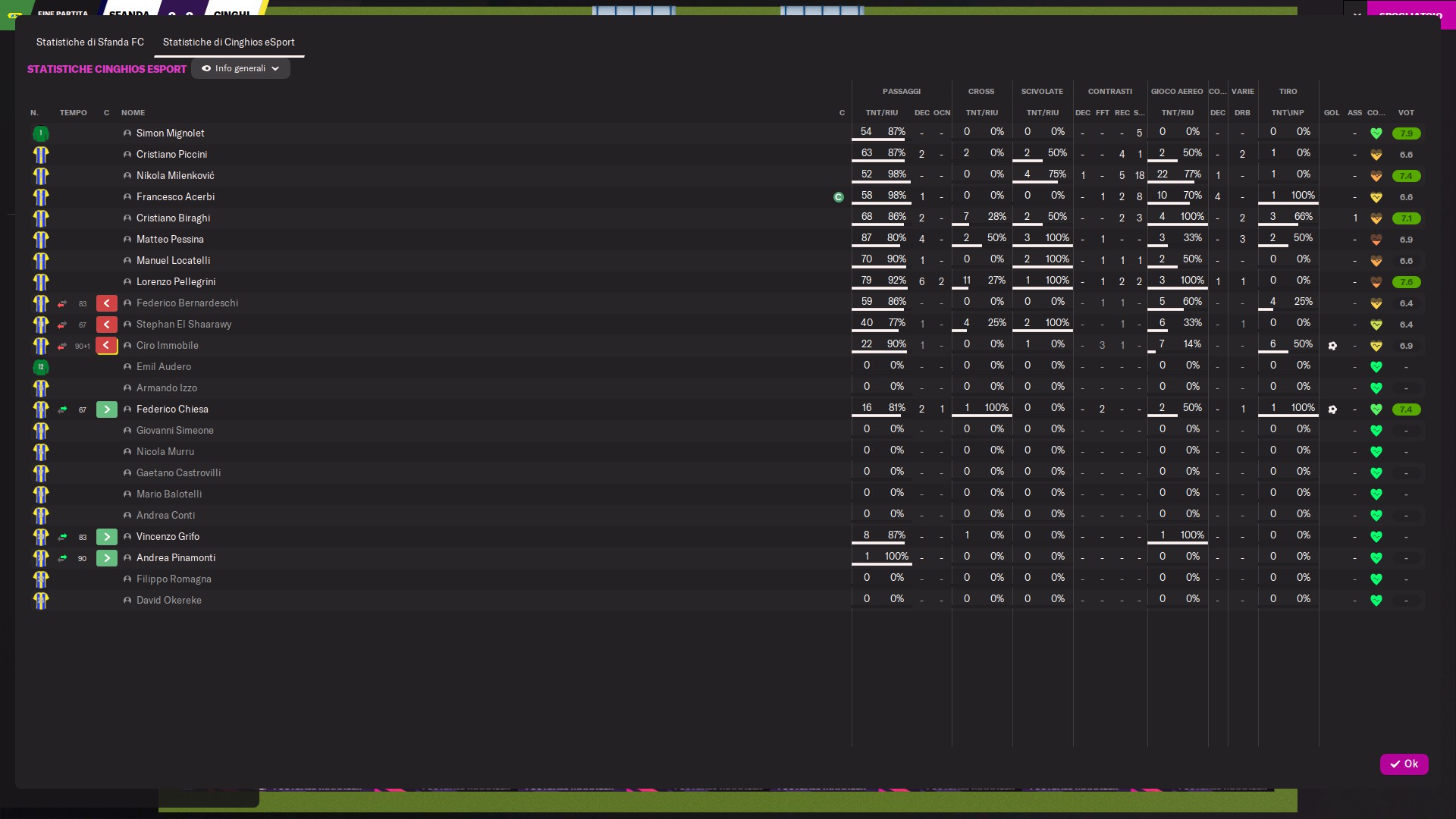Viewport: 1456px width, 819px height.
Task: Click Simon Mignolet's goalkeeper shirt icon
Action: [x=41, y=133]
